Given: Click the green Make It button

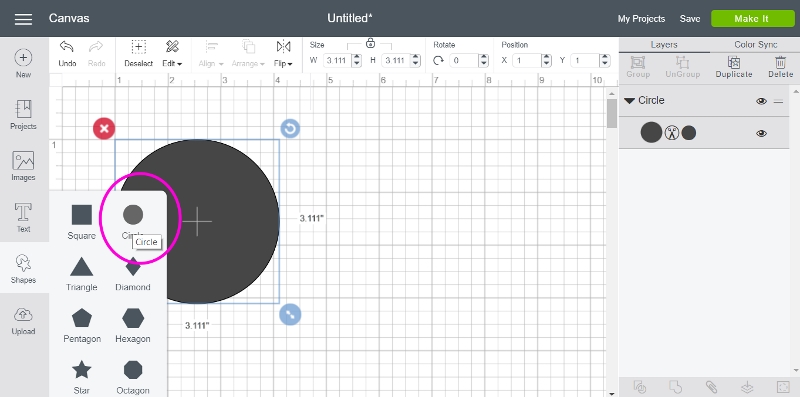Looking at the screenshot, I should (x=753, y=18).
